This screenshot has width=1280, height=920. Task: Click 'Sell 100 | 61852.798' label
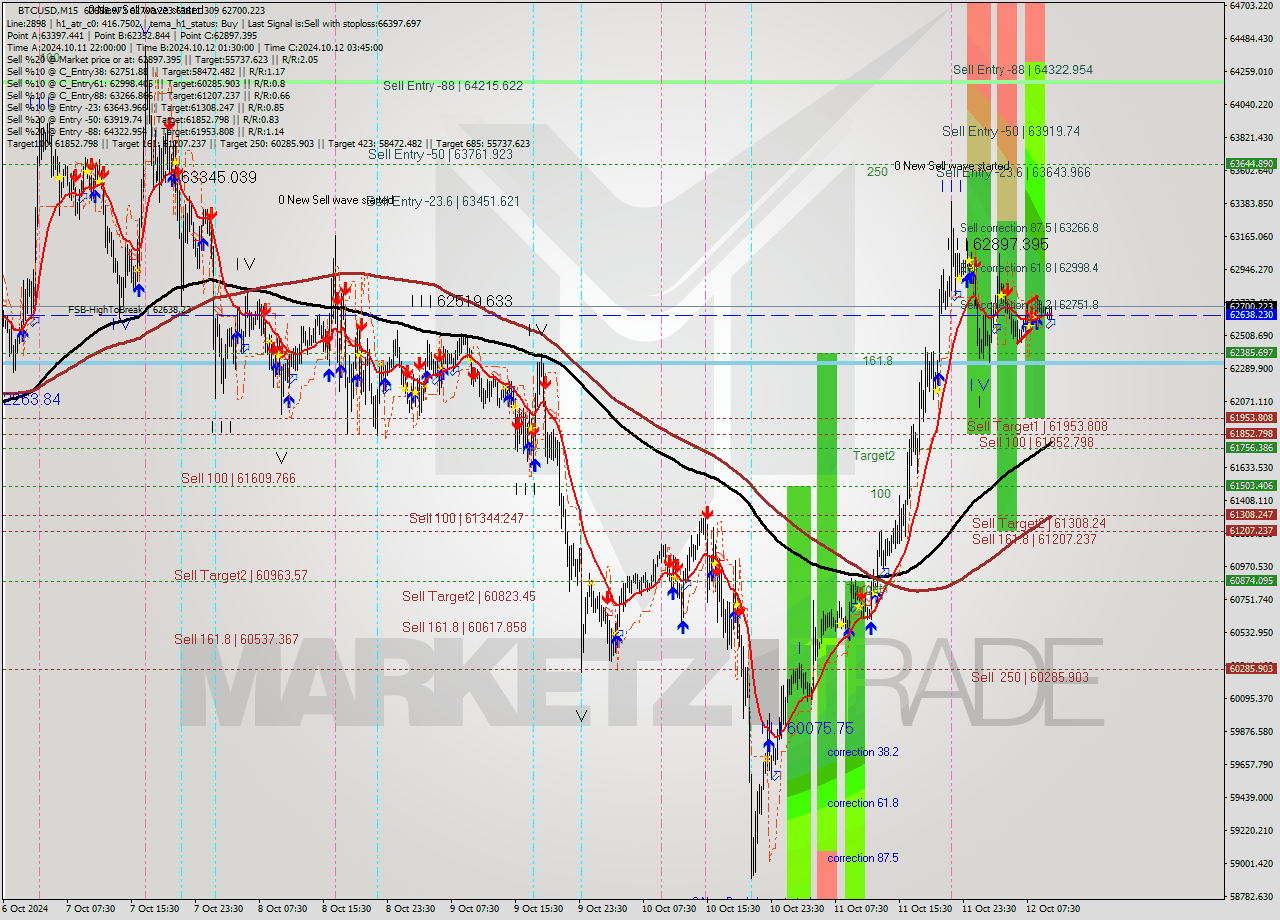1036,442
